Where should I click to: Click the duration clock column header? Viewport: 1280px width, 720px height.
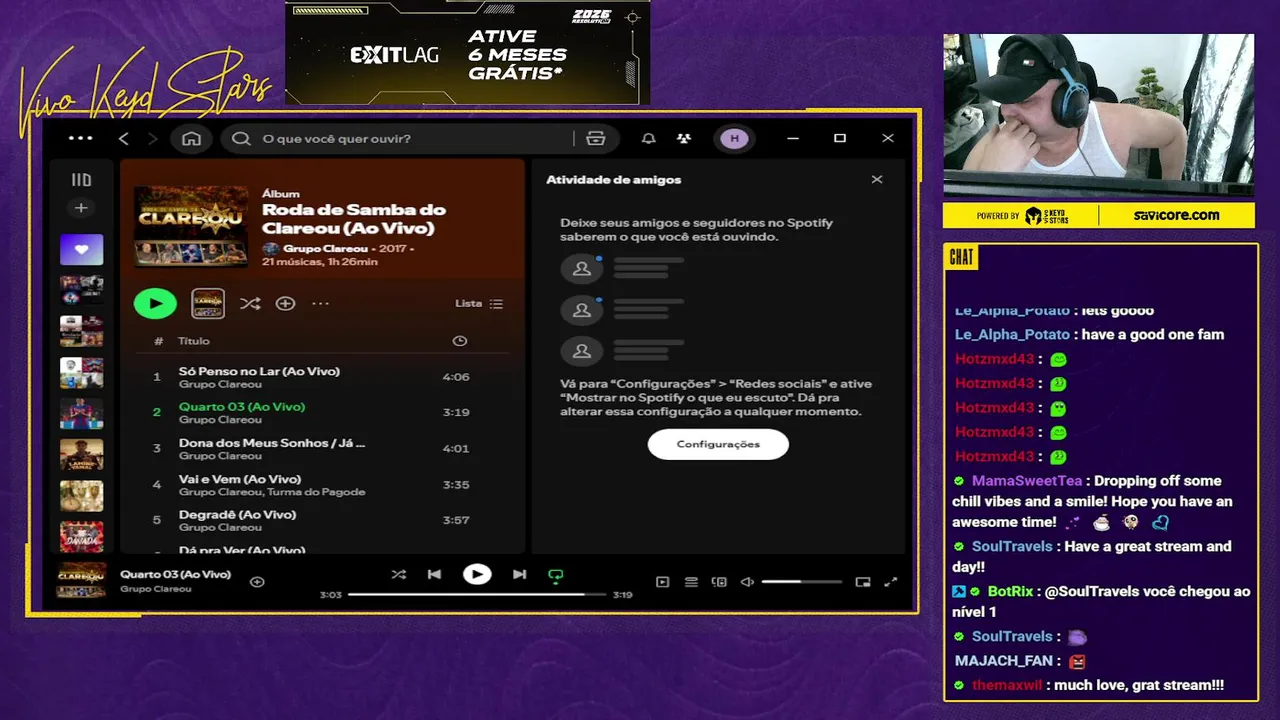pos(459,341)
